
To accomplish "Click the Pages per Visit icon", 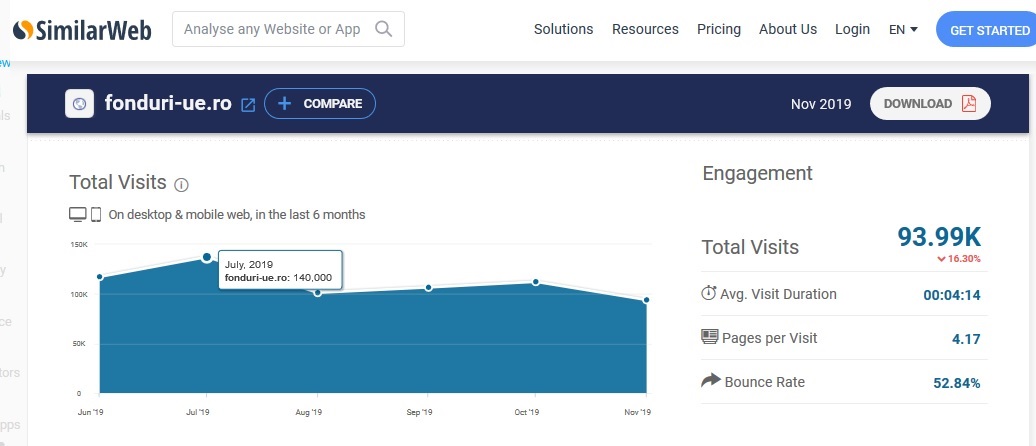I will point(710,337).
